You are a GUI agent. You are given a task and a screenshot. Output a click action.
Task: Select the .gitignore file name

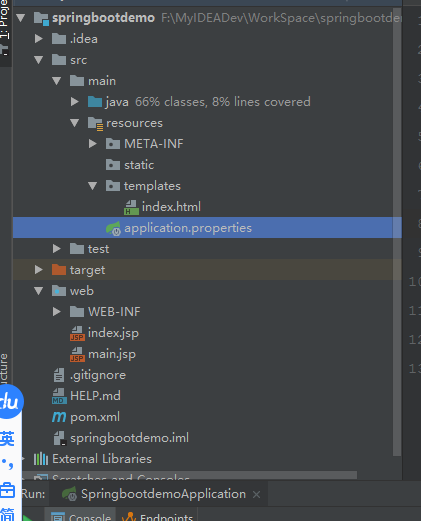pos(98,376)
